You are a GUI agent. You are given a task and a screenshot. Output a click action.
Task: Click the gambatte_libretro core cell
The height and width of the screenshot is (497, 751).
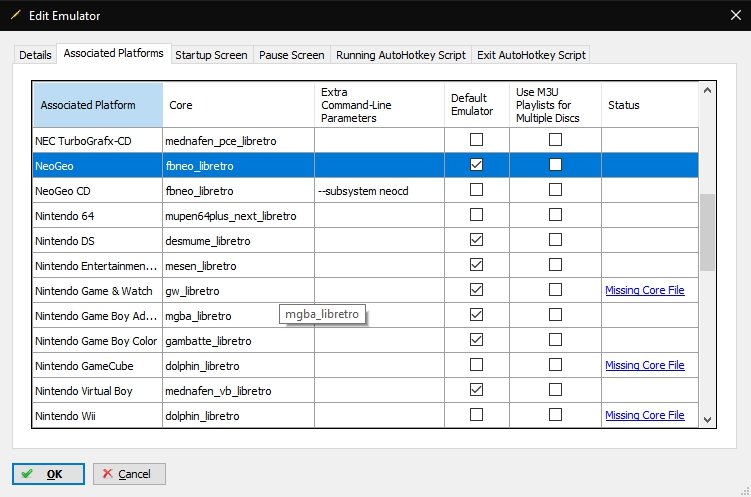(x=239, y=341)
